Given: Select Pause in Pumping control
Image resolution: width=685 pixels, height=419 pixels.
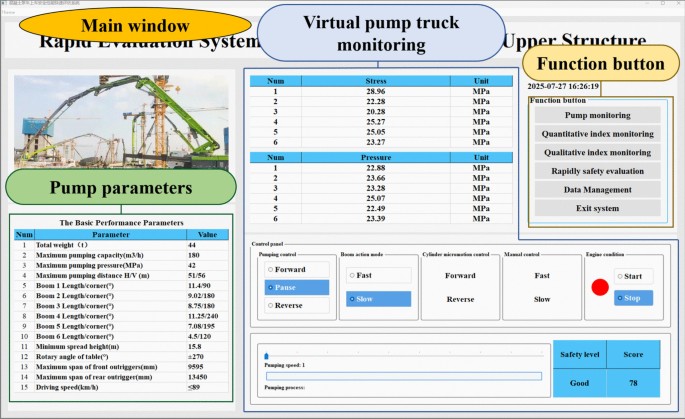Looking at the screenshot, I should coord(297,287).
